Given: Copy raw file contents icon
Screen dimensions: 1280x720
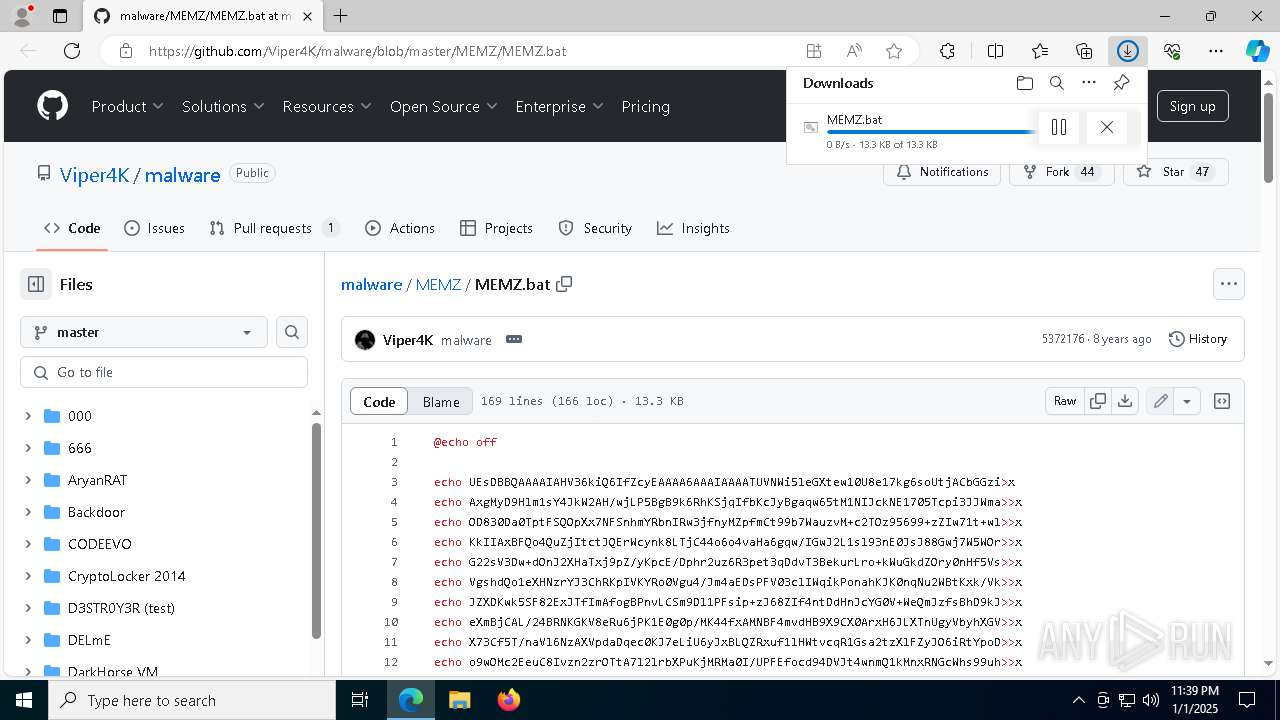Looking at the screenshot, I should (1098, 401).
